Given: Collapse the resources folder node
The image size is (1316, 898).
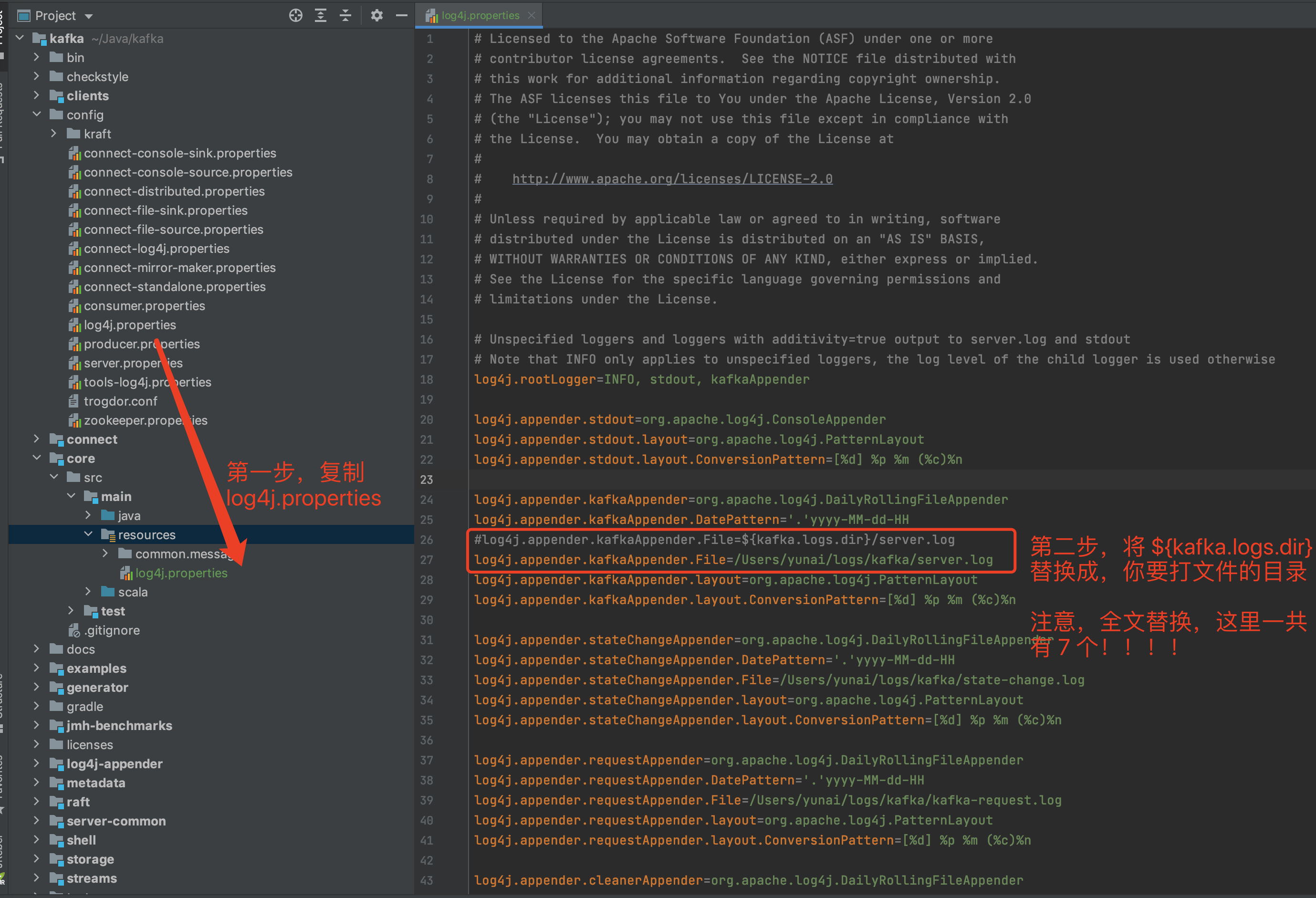Looking at the screenshot, I should [88, 534].
